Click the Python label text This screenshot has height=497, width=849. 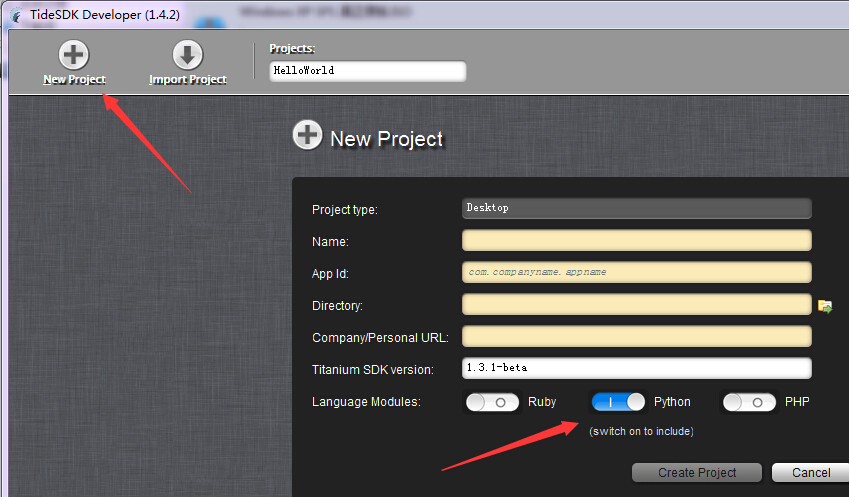(672, 402)
